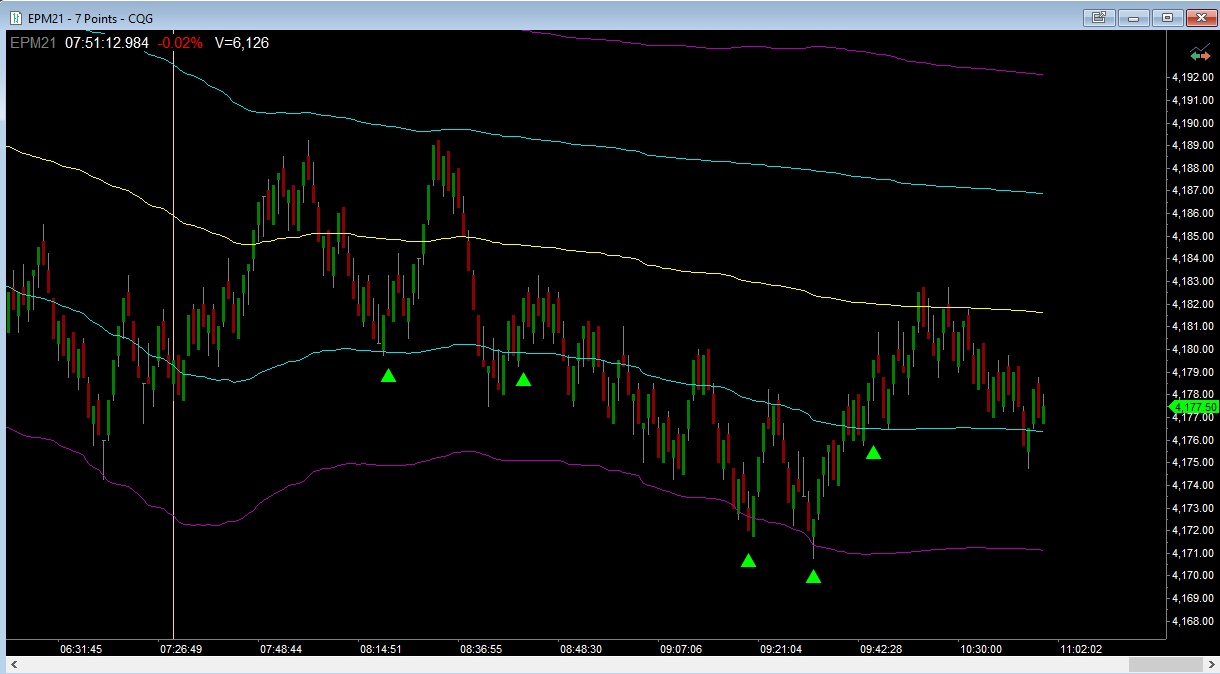Screen dimensions: 1220x674
Task: Click the 4,192.00 price scale label
Action: pos(1194,77)
